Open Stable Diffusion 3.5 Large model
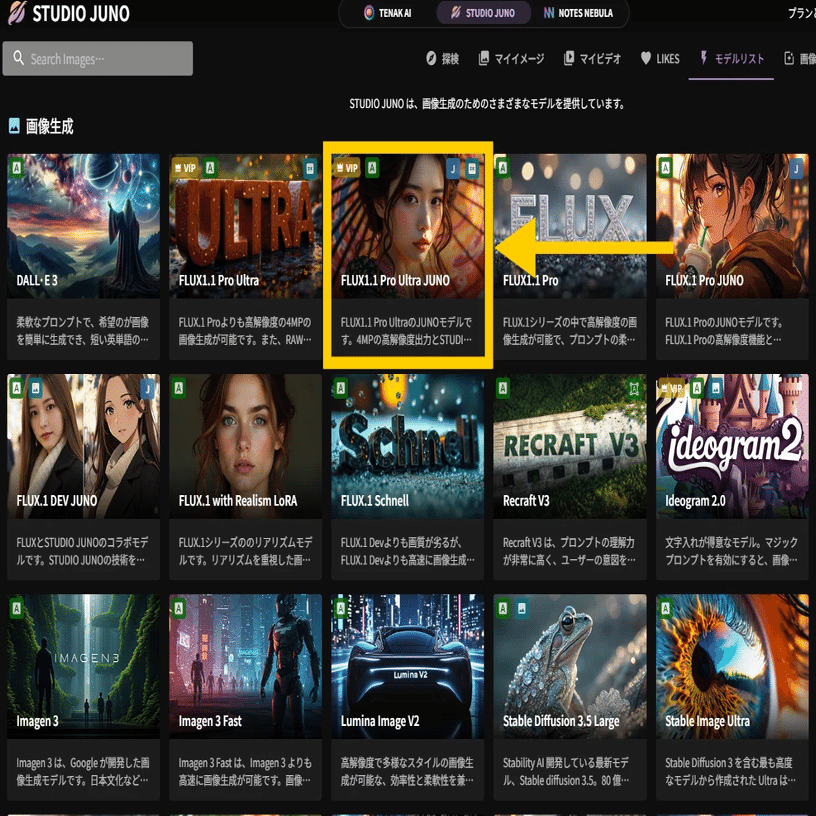This screenshot has height=816, width=816. click(570, 697)
